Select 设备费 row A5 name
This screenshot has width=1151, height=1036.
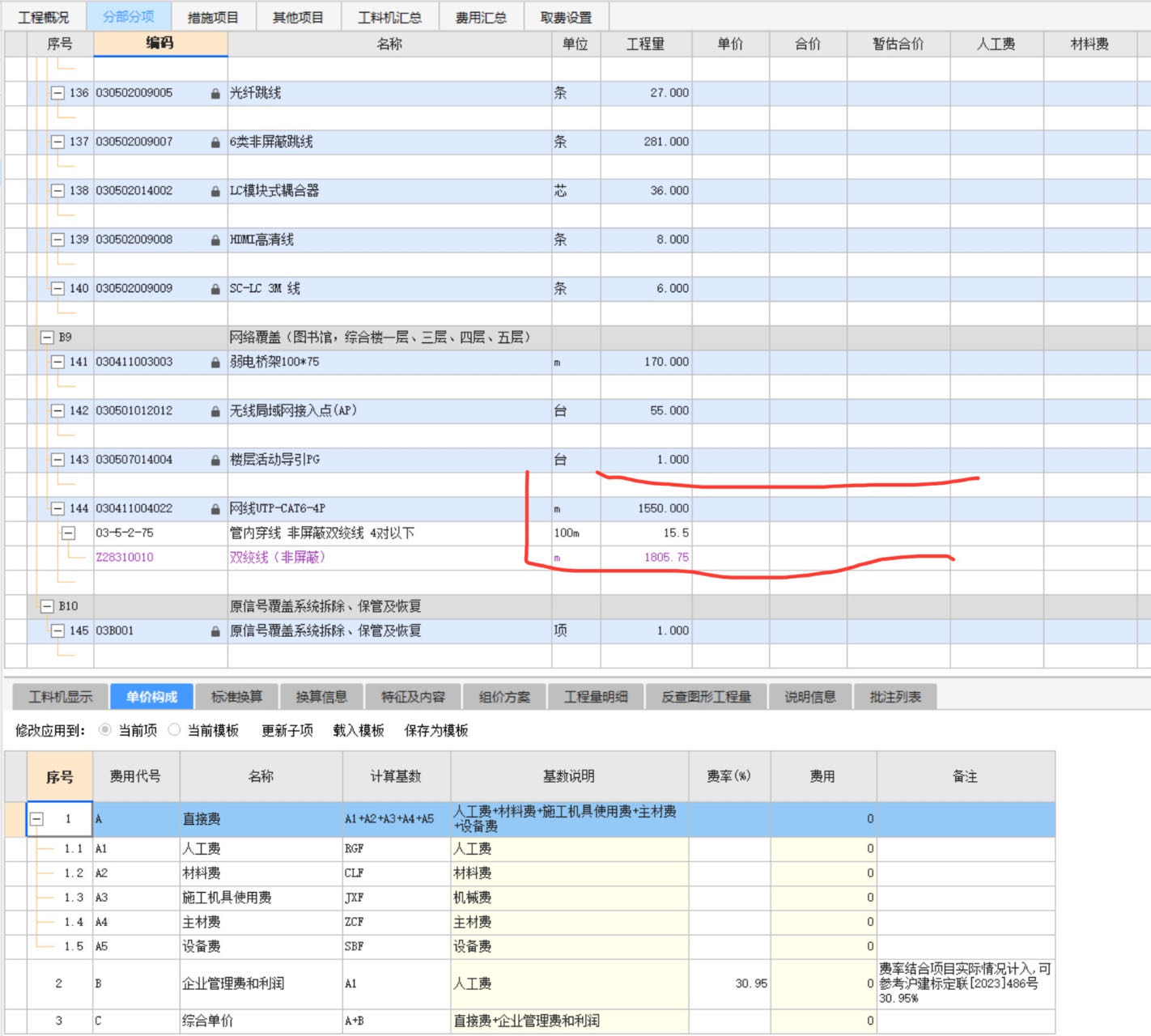(x=261, y=946)
